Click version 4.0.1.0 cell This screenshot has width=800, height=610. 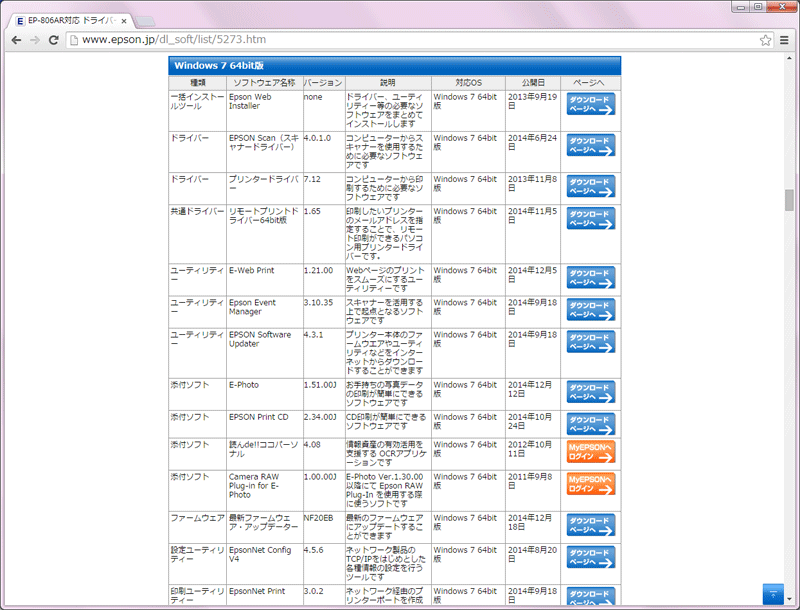pyautogui.click(x=323, y=152)
